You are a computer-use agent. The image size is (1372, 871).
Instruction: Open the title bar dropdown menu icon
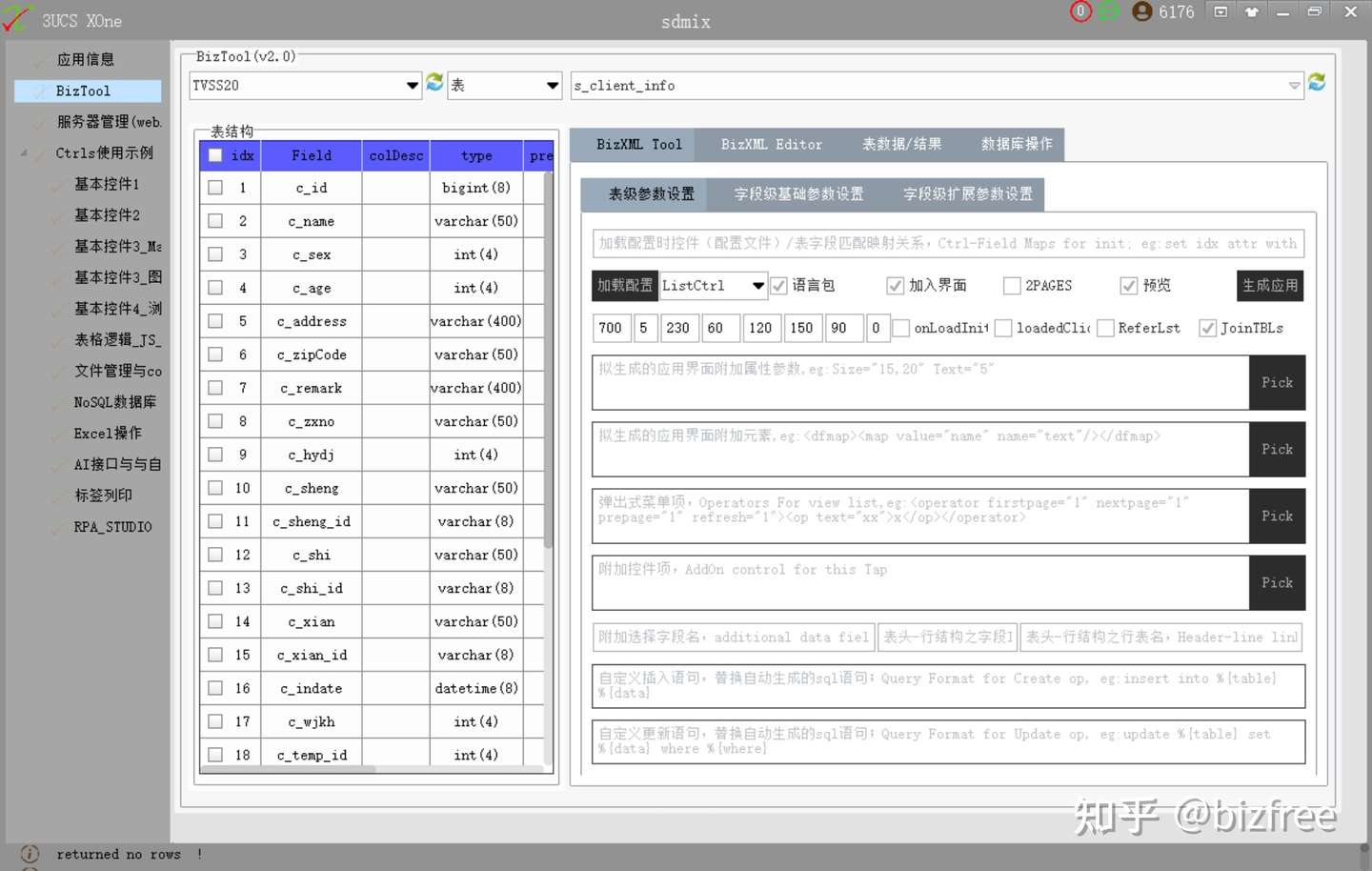point(1221,11)
